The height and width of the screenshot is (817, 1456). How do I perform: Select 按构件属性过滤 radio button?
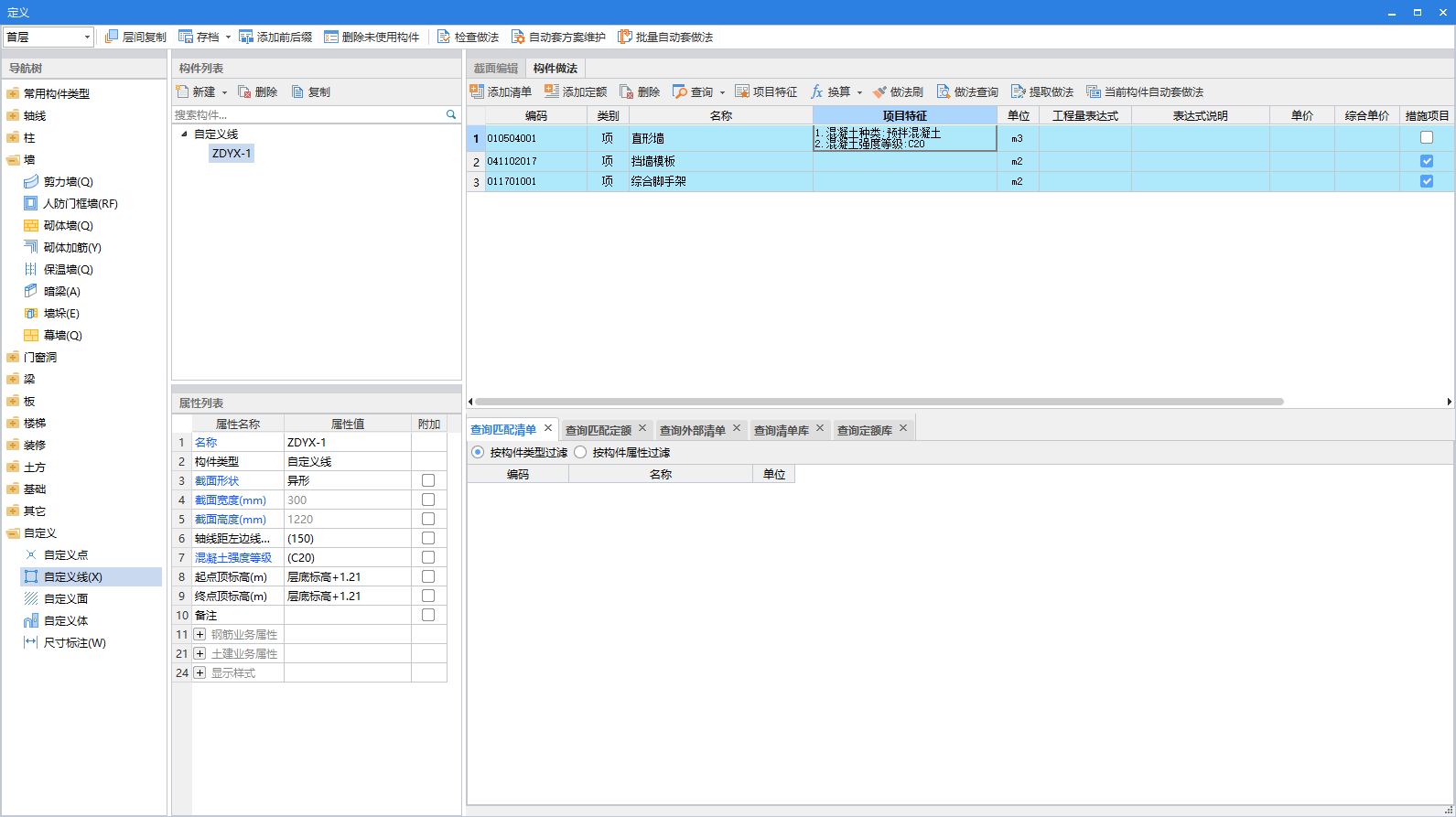point(580,452)
